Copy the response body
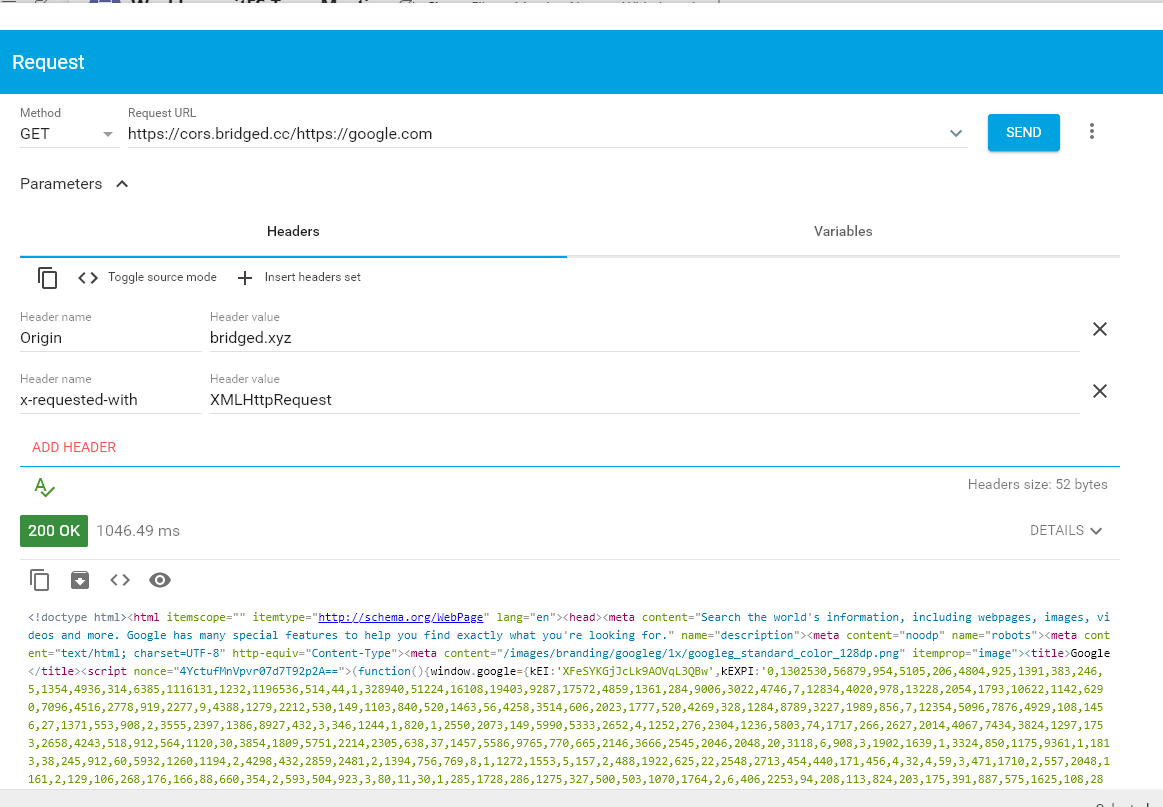The image size is (1163, 807). tap(39, 579)
